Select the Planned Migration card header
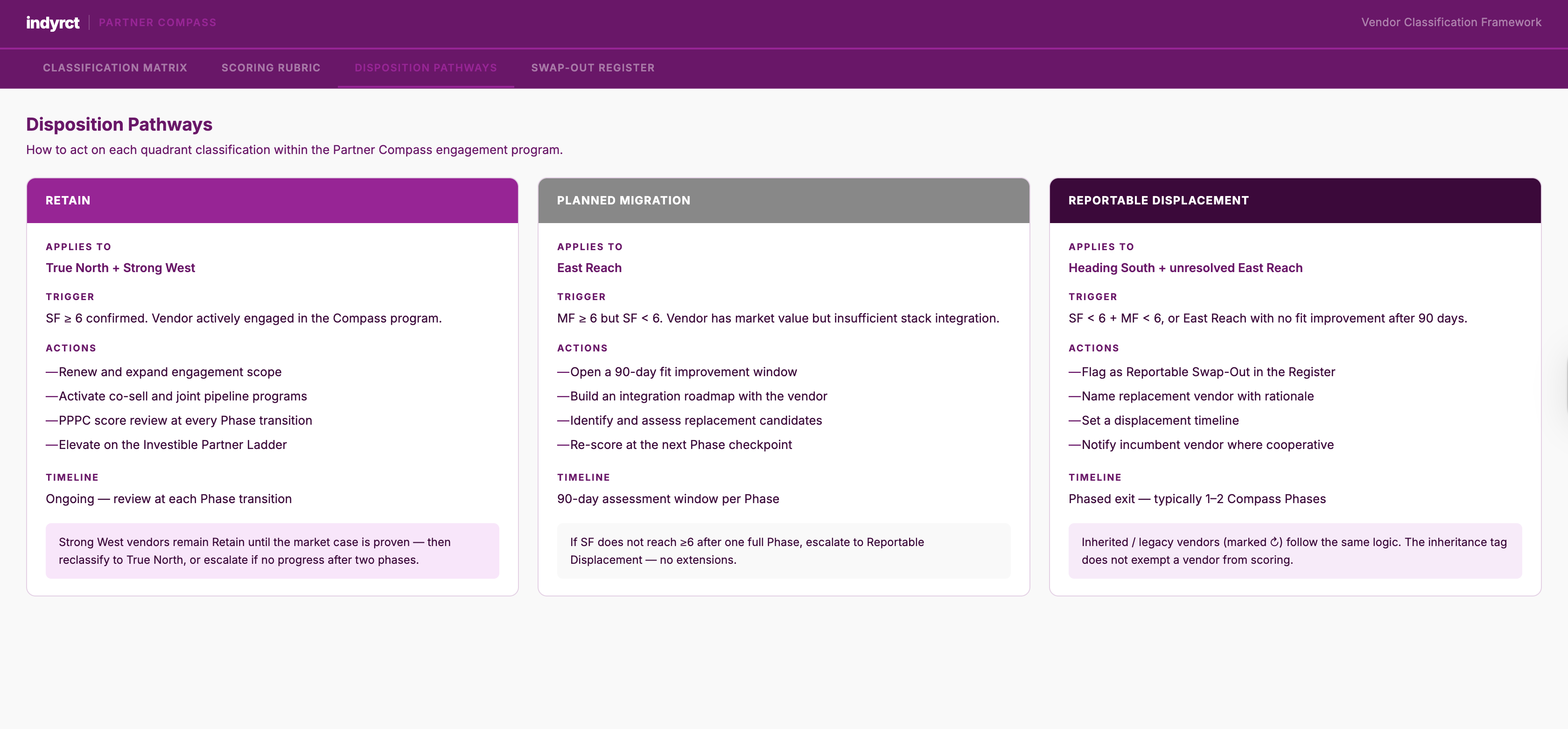This screenshot has width=1568, height=729. 784,200
